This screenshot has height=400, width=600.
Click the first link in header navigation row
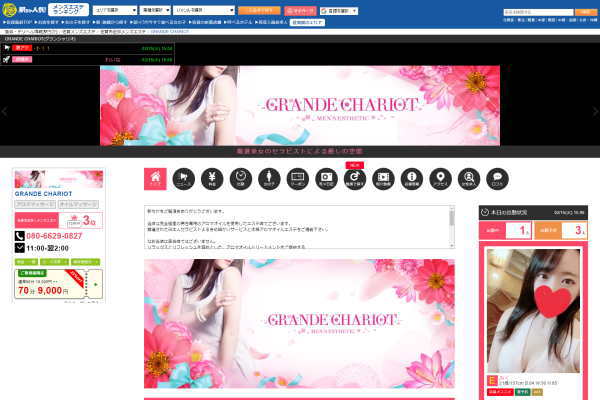coord(18,23)
